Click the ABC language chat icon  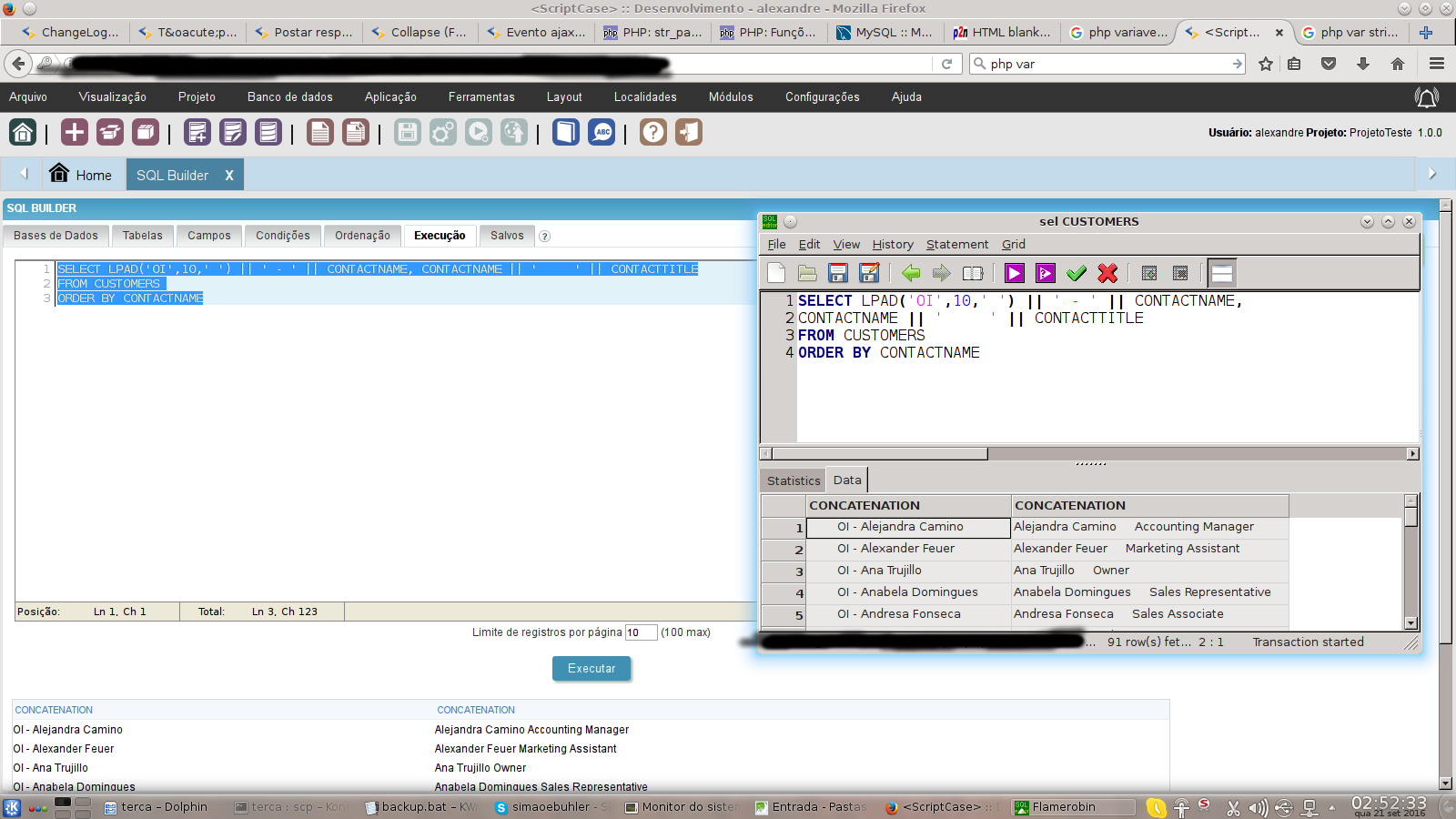tap(602, 133)
